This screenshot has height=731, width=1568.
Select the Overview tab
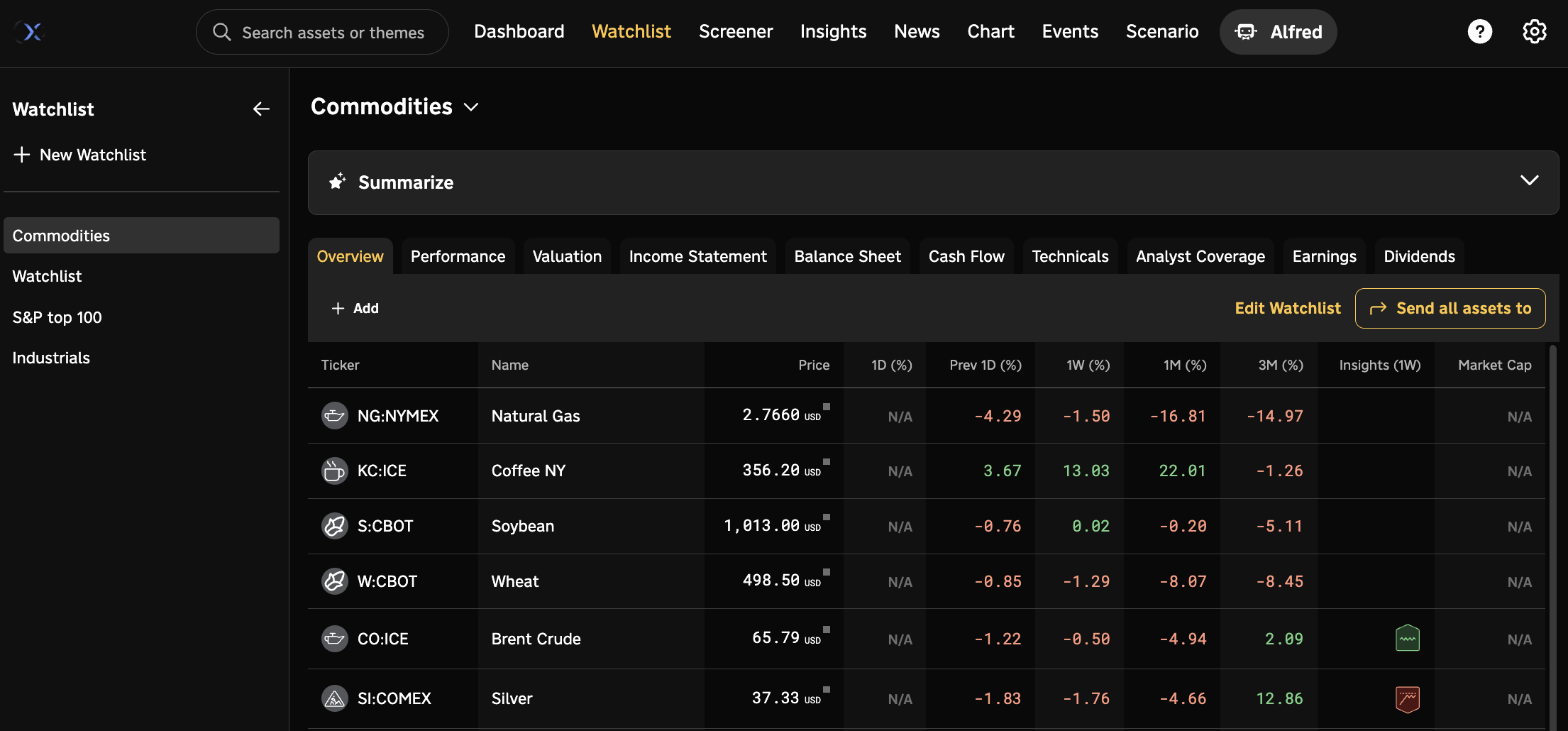click(350, 256)
